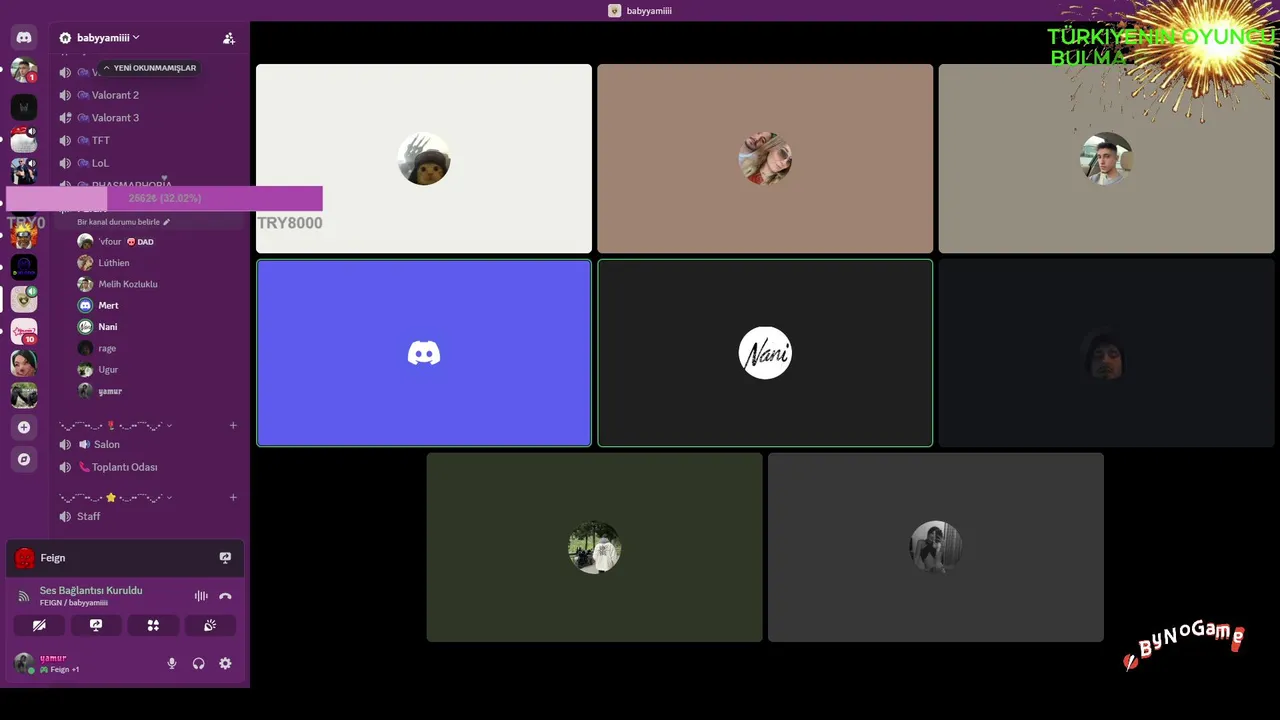The width and height of the screenshot is (1280, 720).
Task: Jump to new unreads via YENİ OKUNMAMIŞLAR
Action: tap(150, 68)
